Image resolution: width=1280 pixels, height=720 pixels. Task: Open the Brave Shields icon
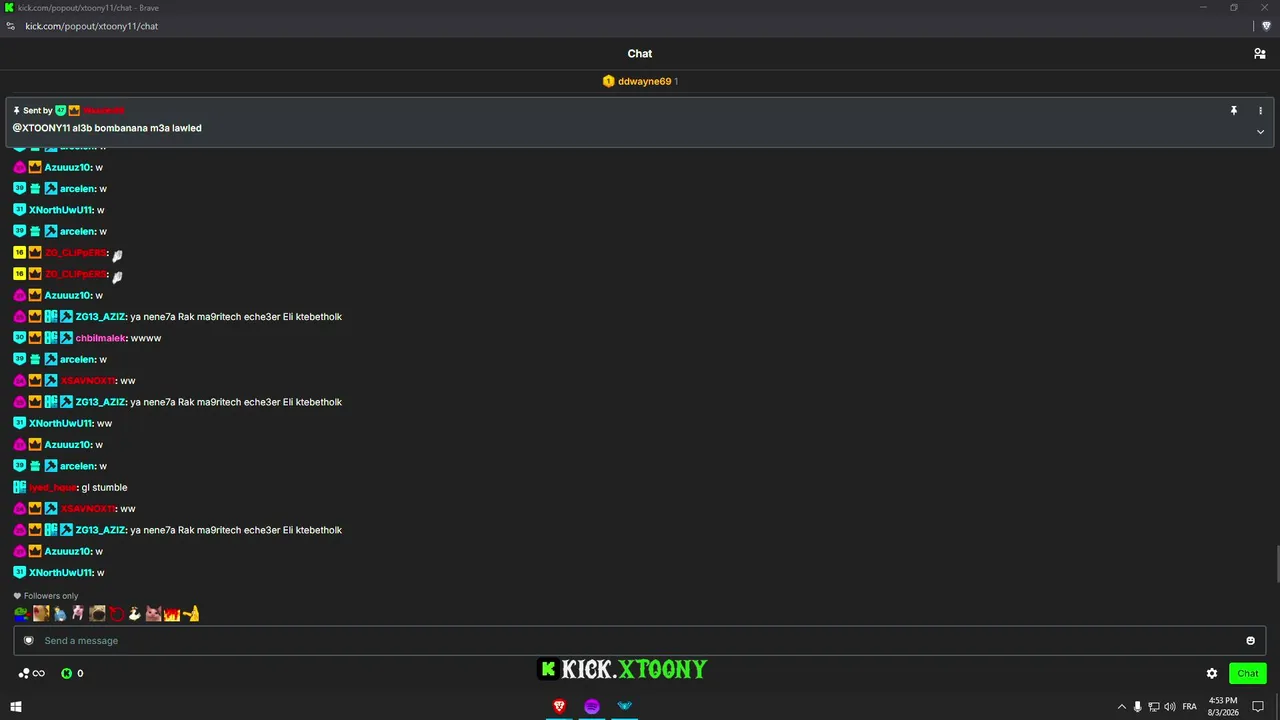pyautogui.click(x=1266, y=26)
